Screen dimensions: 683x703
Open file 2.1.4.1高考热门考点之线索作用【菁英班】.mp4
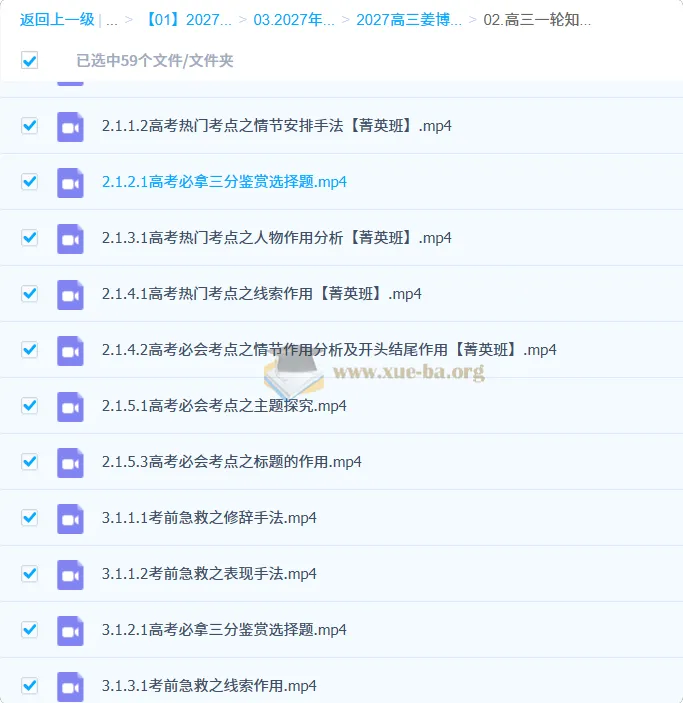261,294
